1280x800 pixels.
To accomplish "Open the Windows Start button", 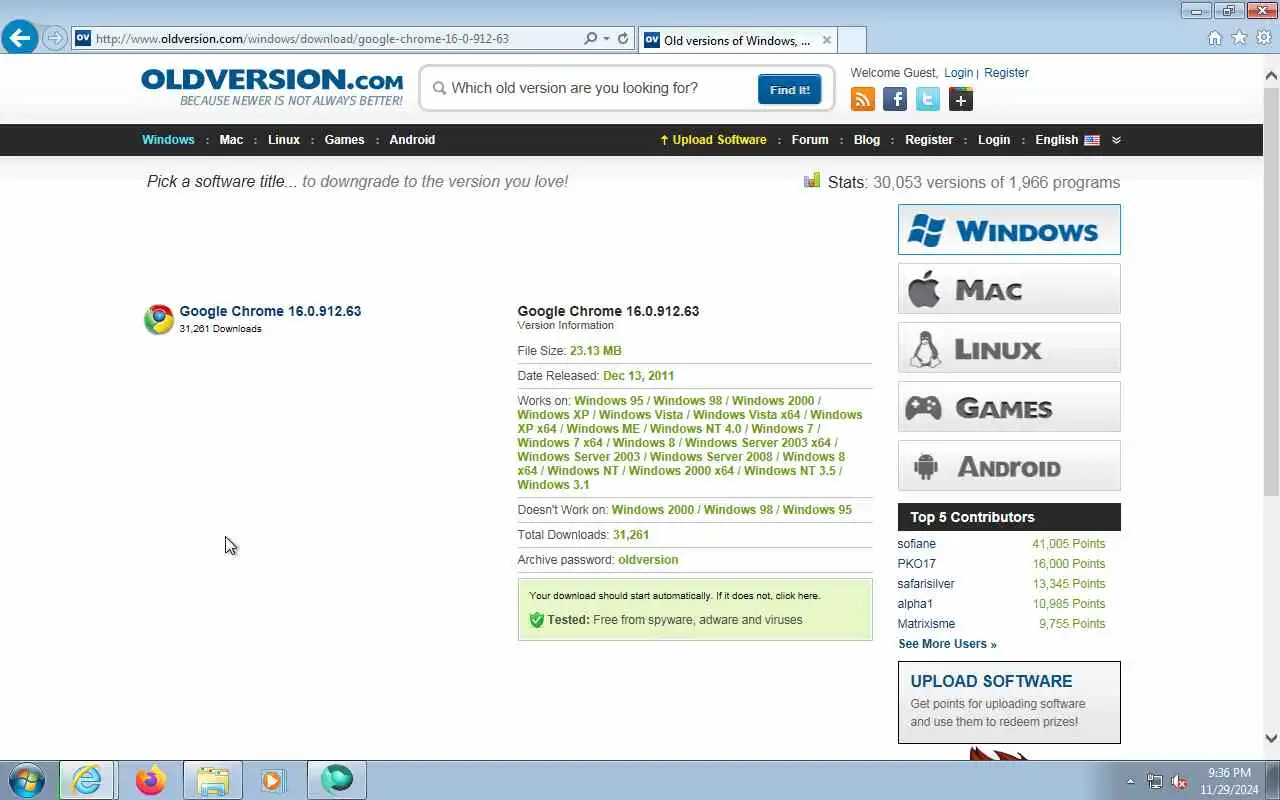I will pyautogui.click(x=26, y=780).
